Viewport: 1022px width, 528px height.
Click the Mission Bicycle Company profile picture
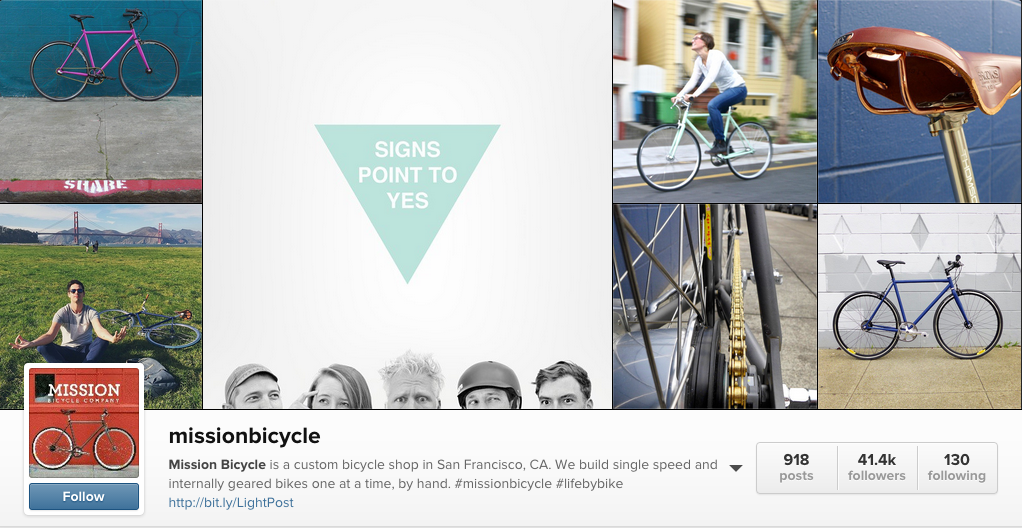click(x=84, y=422)
